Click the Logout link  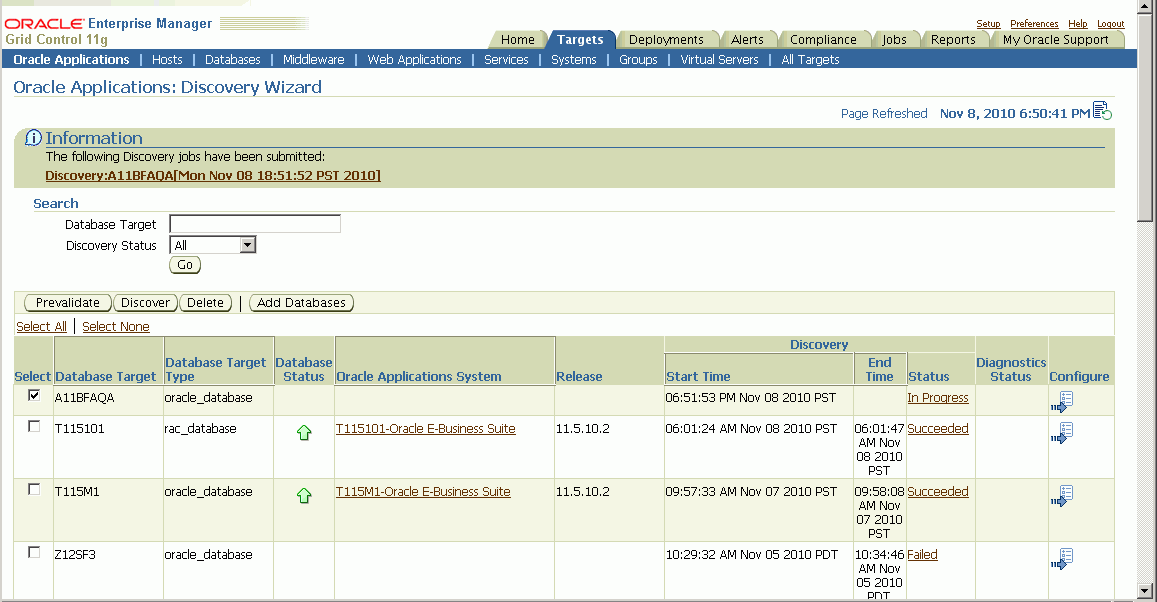click(x=1111, y=24)
